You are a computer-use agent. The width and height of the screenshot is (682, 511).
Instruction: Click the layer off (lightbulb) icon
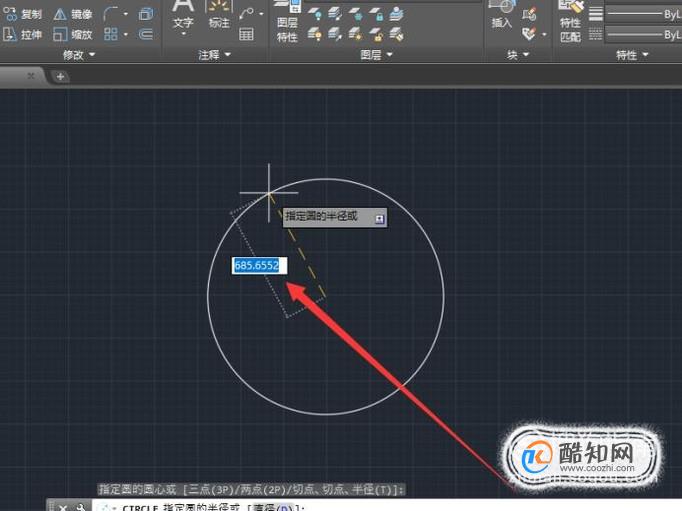(x=315, y=14)
